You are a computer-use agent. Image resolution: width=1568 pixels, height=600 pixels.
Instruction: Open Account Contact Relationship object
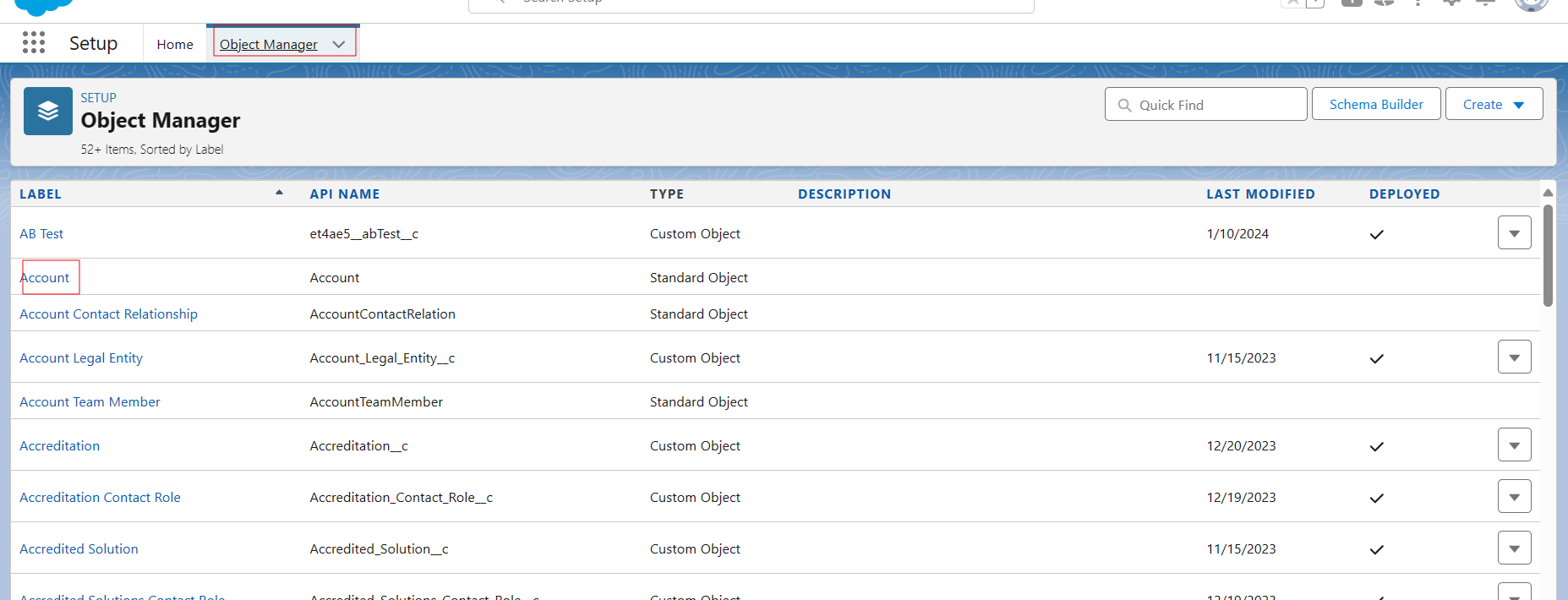[x=108, y=314]
